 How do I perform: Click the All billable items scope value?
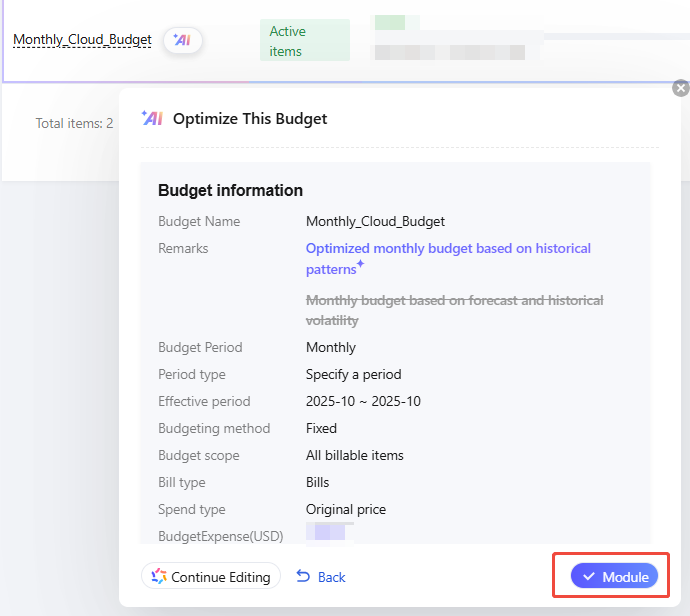(x=355, y=455)
